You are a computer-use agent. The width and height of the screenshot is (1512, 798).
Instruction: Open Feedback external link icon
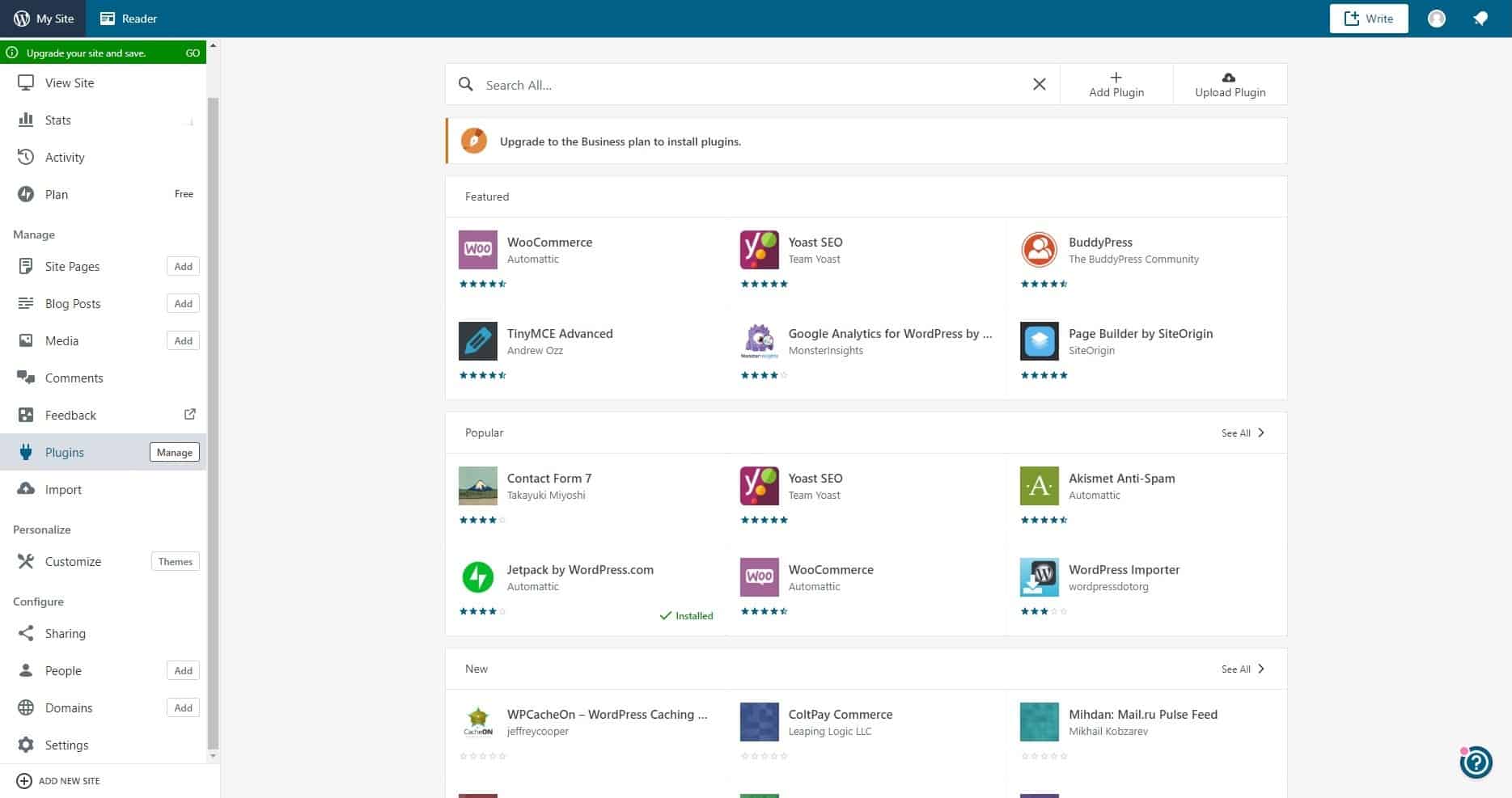pos(190,414)
